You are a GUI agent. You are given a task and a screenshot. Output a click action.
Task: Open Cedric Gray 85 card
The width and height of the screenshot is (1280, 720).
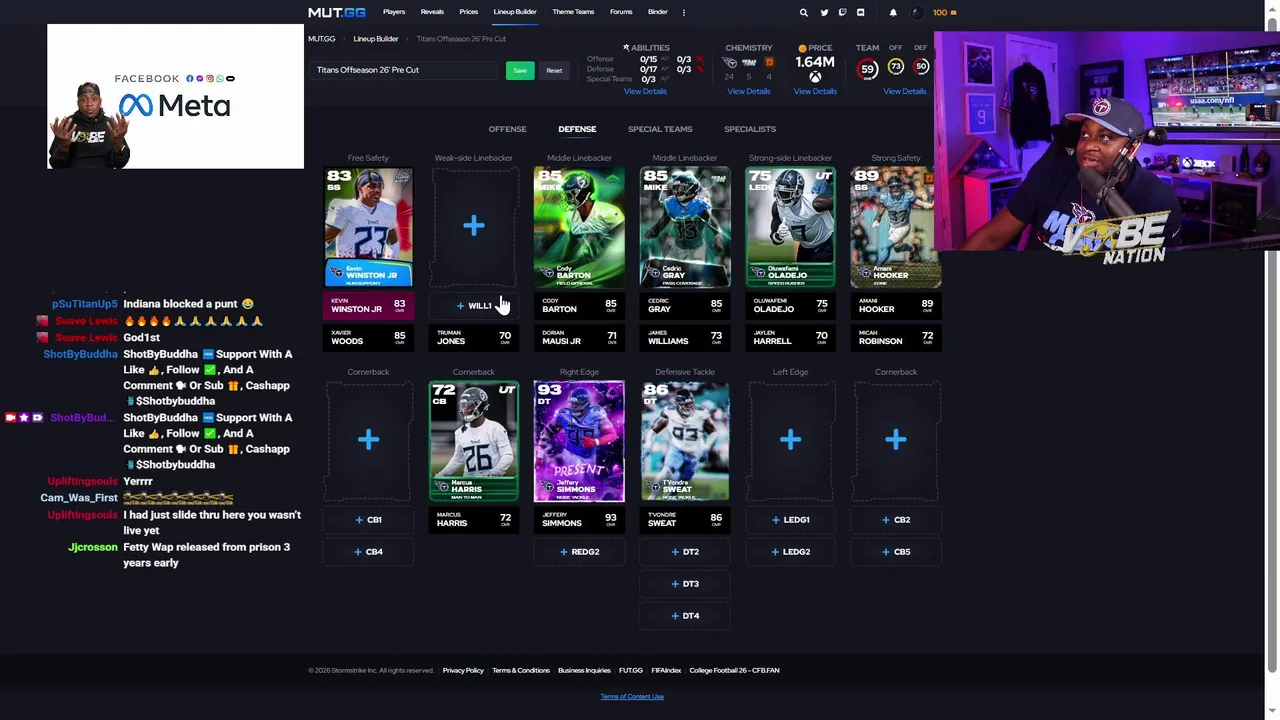click(x=685, y=227)
